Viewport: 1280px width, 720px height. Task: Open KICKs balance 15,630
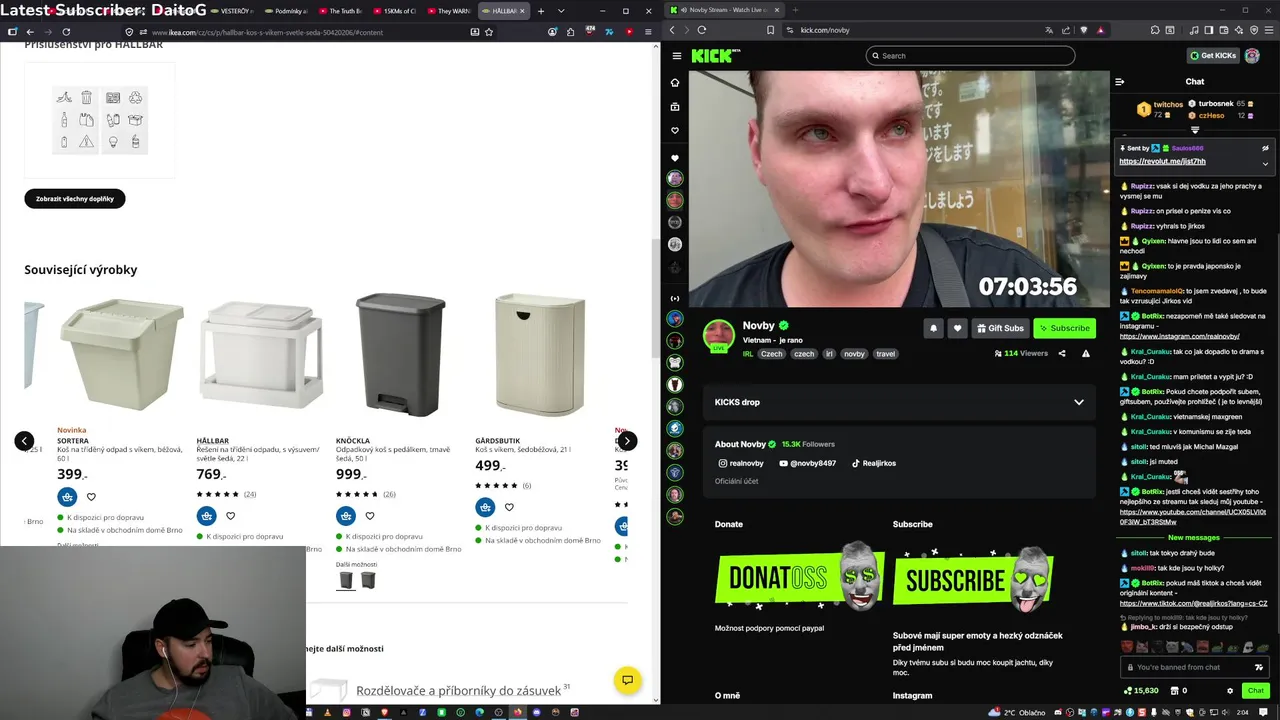[x=1141, y=690]
